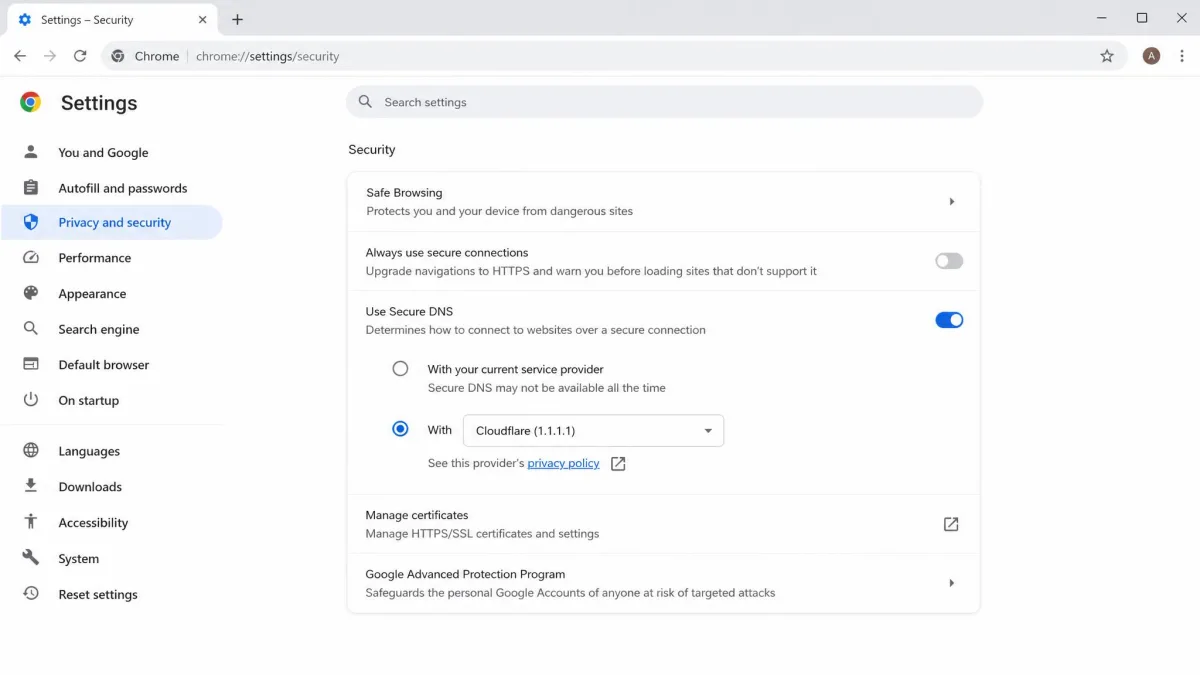Focus the Search settings field
This screenshot has height=675, width=1200.
click(664, 102)
